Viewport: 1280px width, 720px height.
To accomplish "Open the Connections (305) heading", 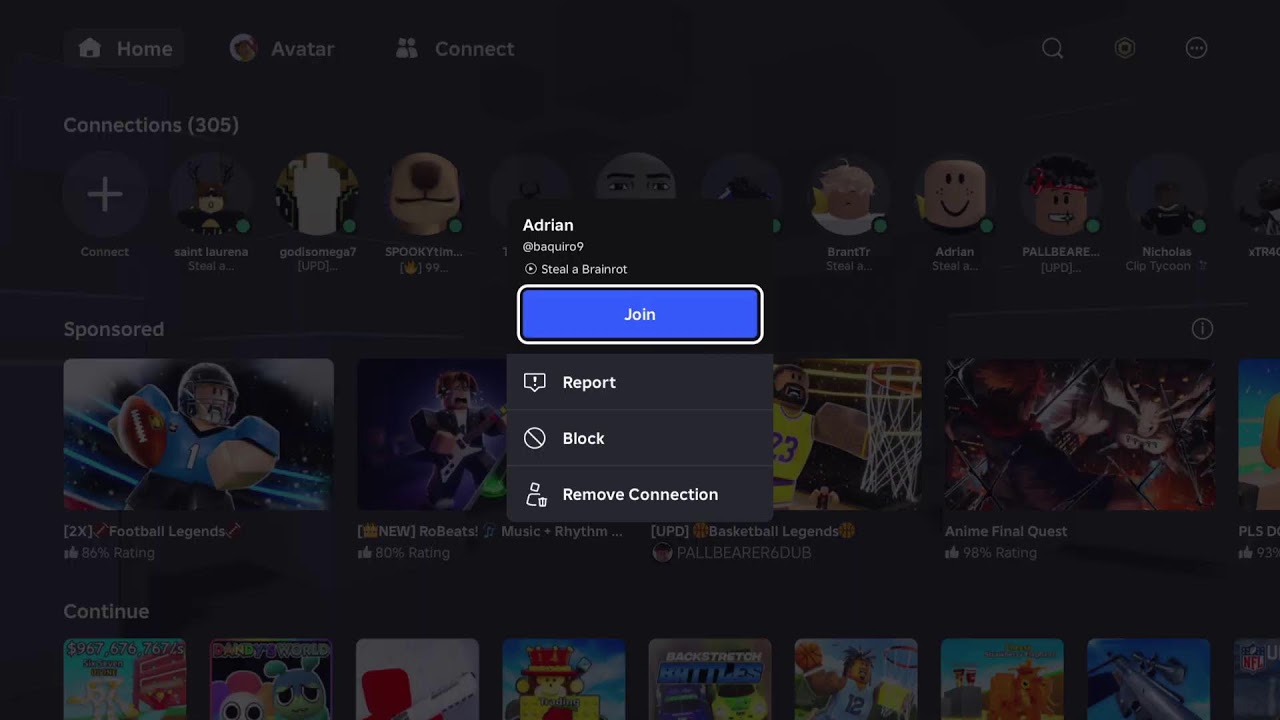I will [151, 125].
